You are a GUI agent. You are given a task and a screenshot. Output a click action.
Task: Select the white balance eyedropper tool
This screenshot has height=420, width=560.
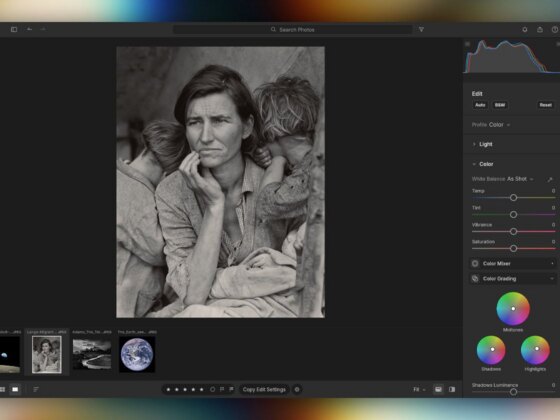point(550,179)
